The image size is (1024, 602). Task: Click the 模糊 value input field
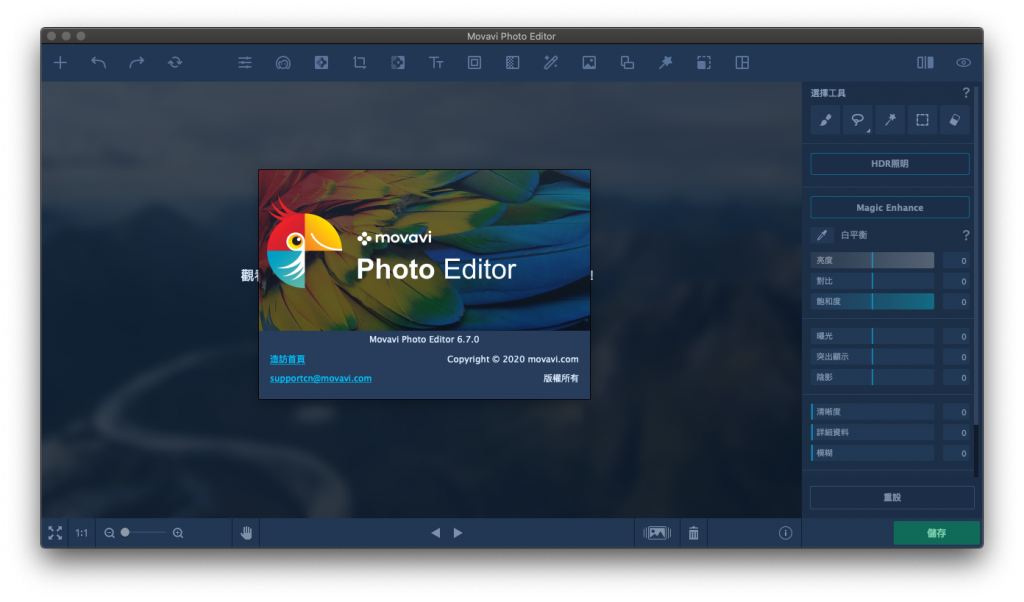coord(957,453)
